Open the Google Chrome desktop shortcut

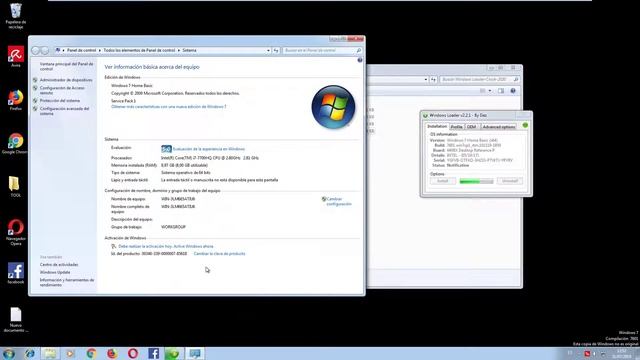click(16, 143)
